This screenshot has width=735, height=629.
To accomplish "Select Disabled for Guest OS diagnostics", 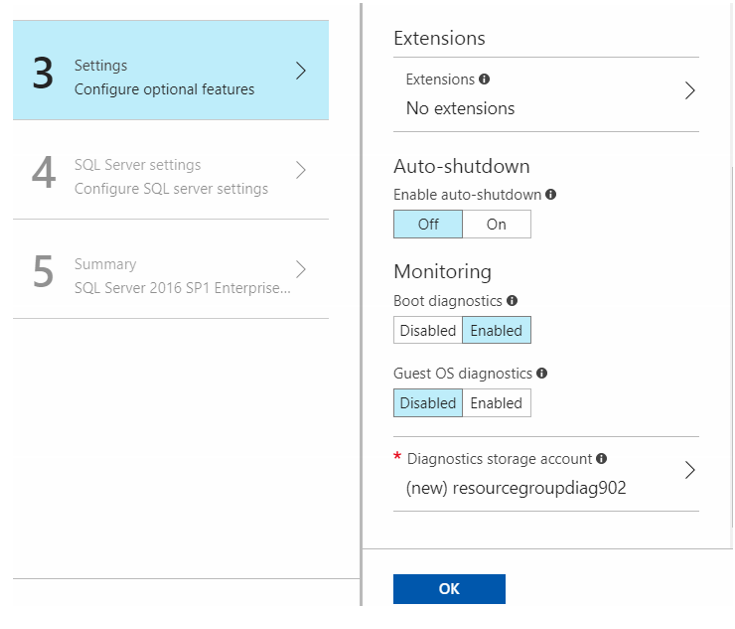I will point(428,403).
